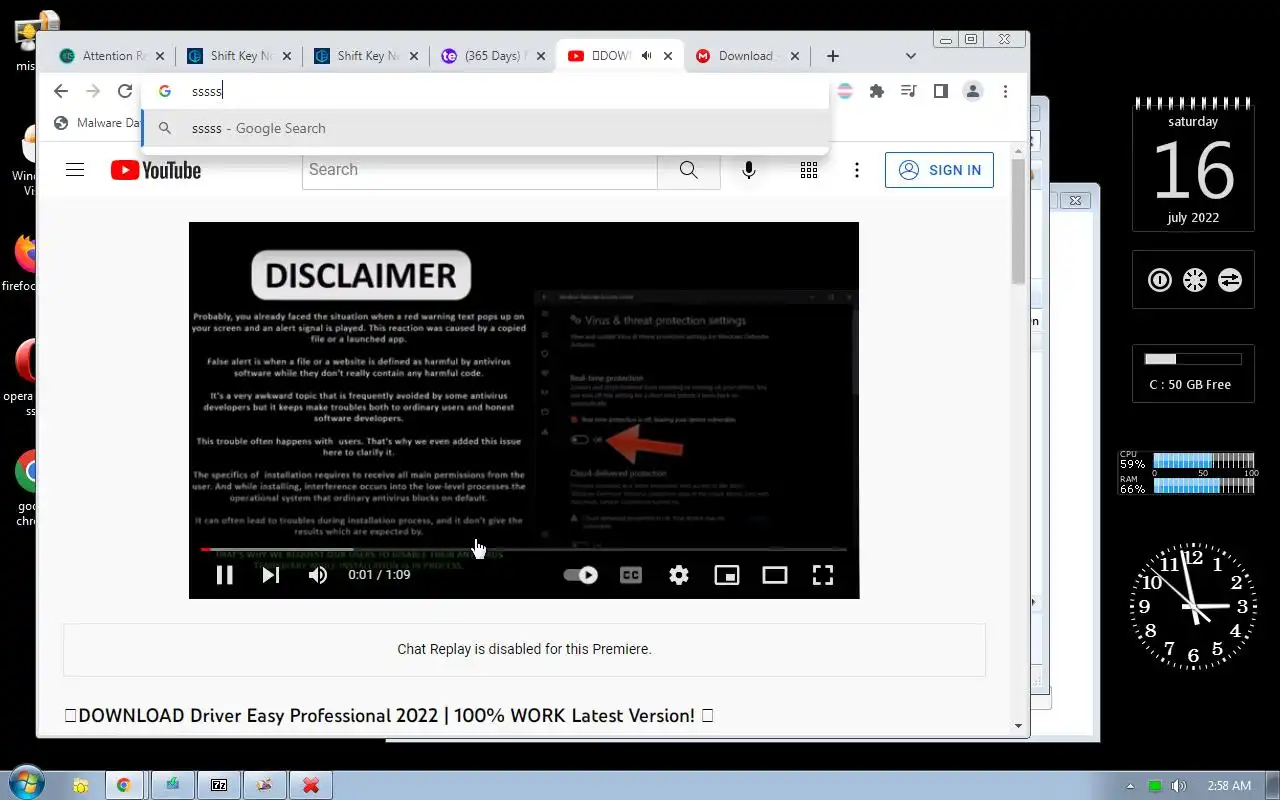Open the Chrome taskbar button
This screenshot has width=1280, height=800.
click(123, 785)
